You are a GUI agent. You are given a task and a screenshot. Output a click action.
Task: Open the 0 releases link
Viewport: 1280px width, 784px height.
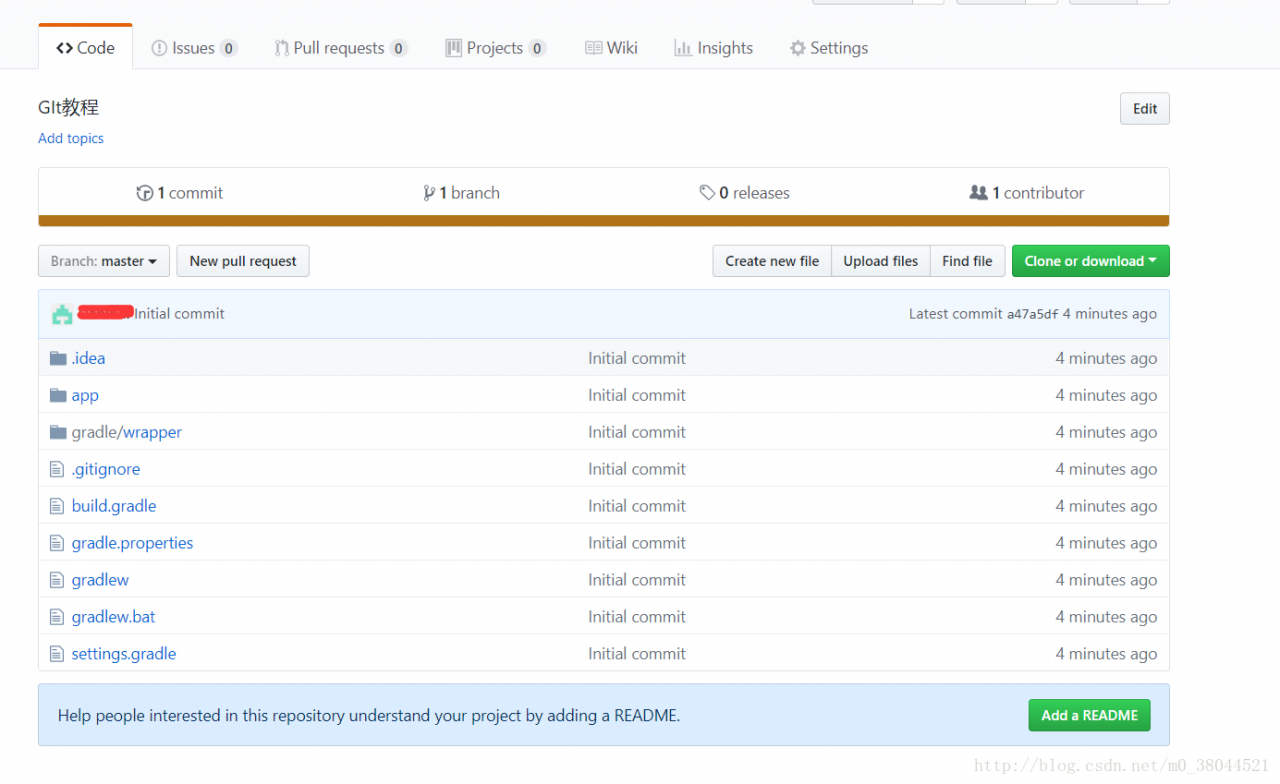(745, 193)
